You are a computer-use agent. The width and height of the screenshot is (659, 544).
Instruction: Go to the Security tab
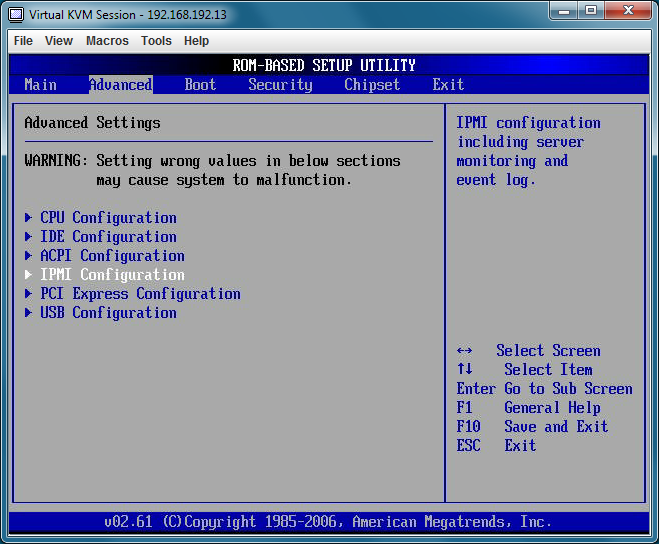pyautogui.click(x=280, y=85)
